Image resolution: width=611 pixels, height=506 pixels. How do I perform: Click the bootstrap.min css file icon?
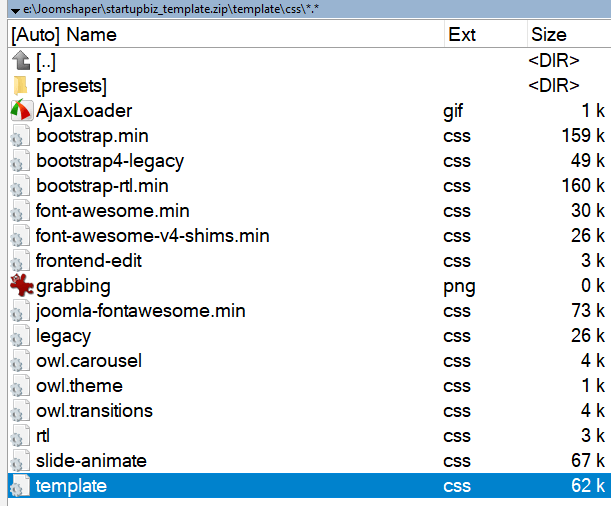[x=20, y=136]
